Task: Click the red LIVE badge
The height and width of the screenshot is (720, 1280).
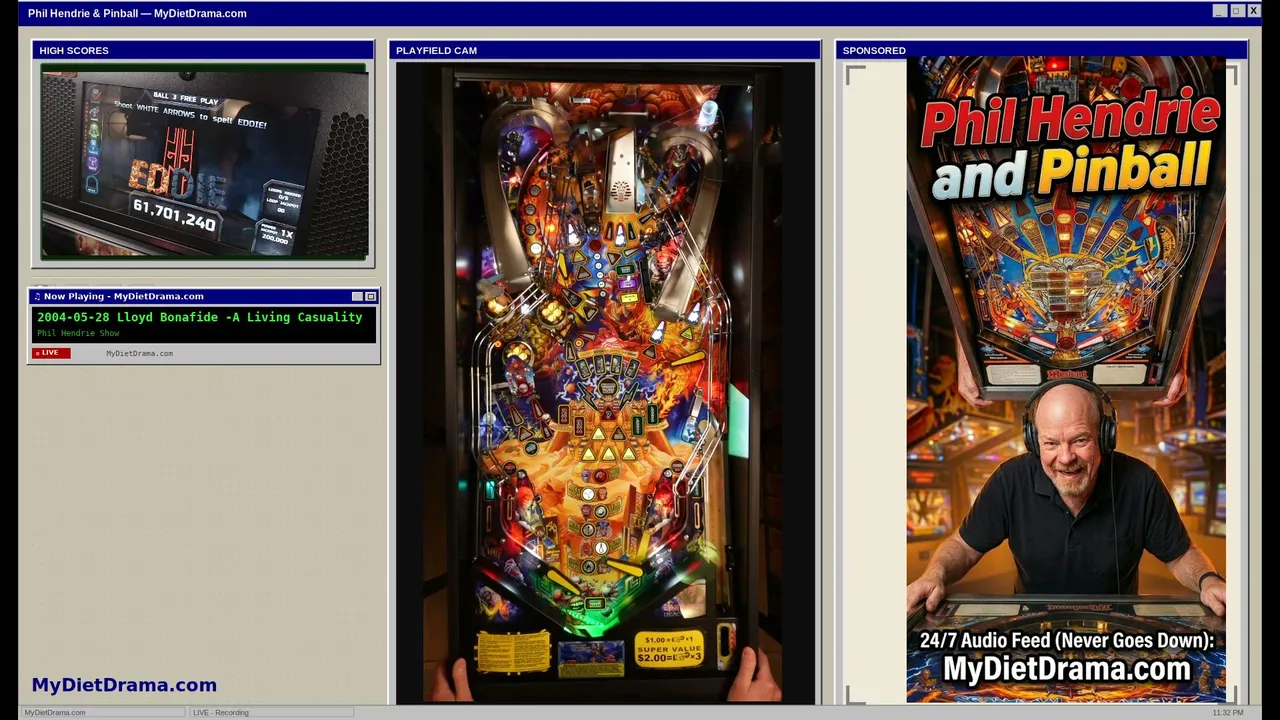Action: pyautogui.click(x=51, y=353)
